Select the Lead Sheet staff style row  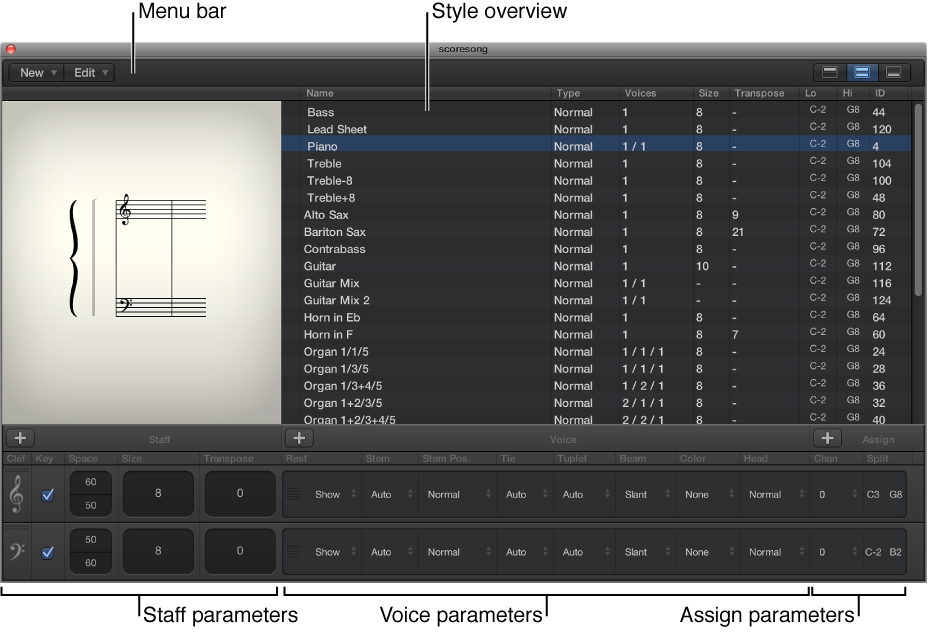(x=337, y=129)
